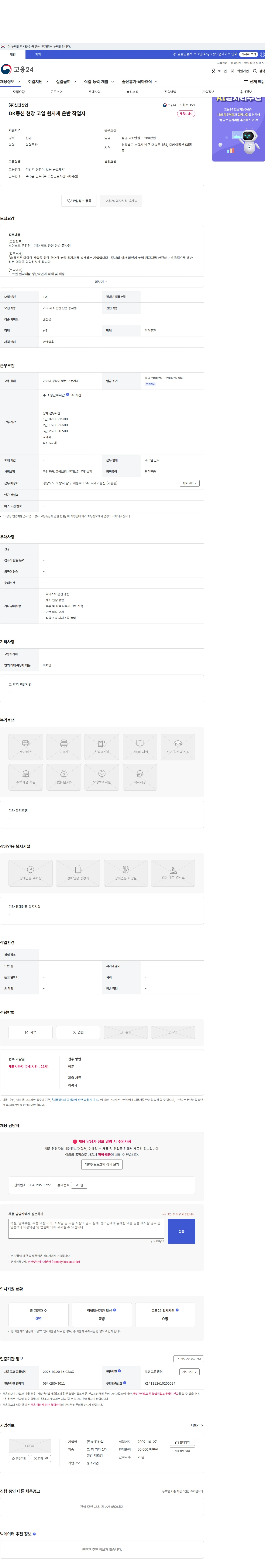Jump to the 기업정보 section tab
Screen dimensions: 265x1568
click(208, 92)
